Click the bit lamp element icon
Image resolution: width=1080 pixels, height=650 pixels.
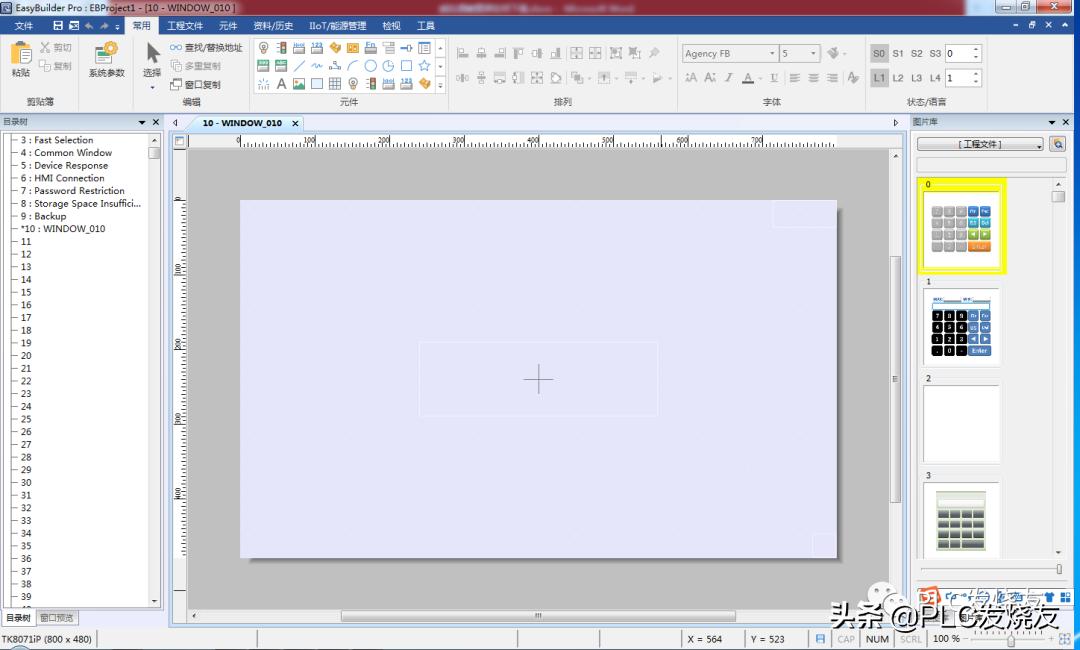click(264, 48)
